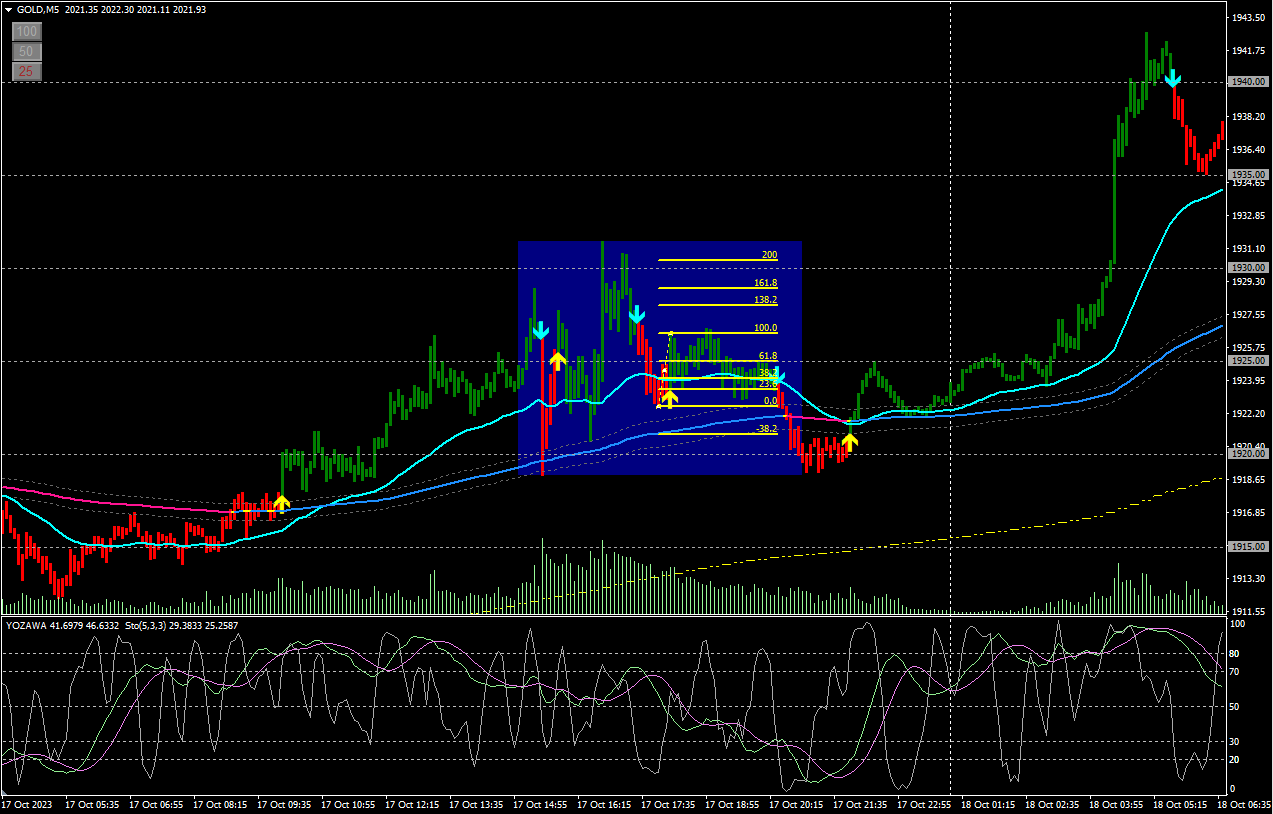The height and width of the screenshot is (814, 1273).
Task: Click the GOLD,M5 symbol label
Action: (x=38, y=9)
